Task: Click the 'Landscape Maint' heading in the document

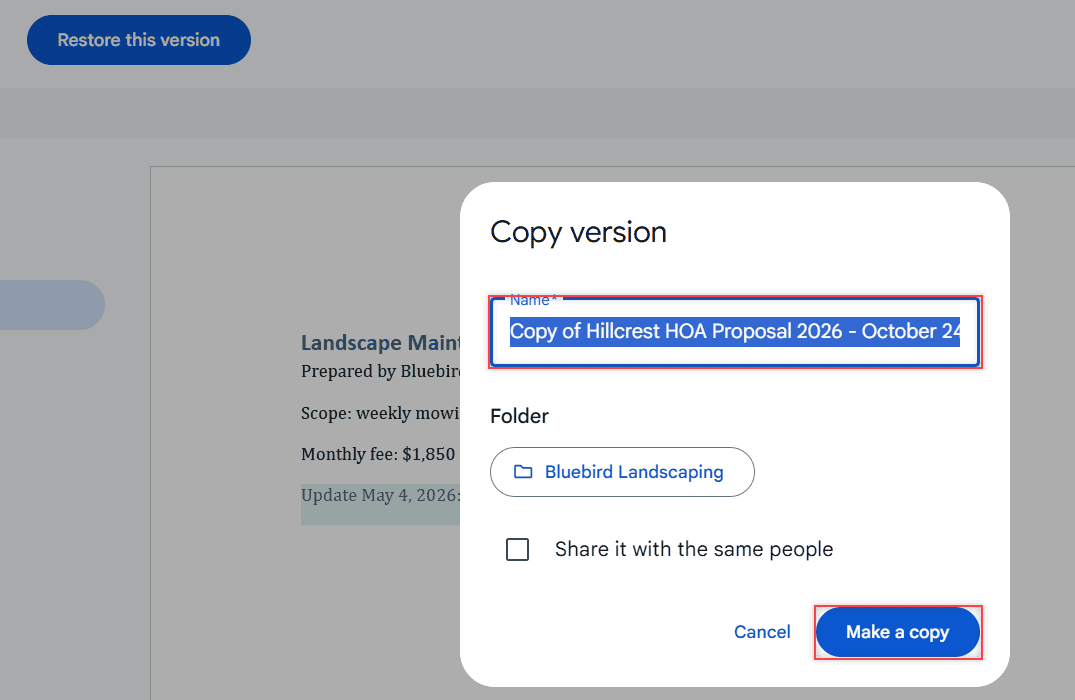Action: 381,342
